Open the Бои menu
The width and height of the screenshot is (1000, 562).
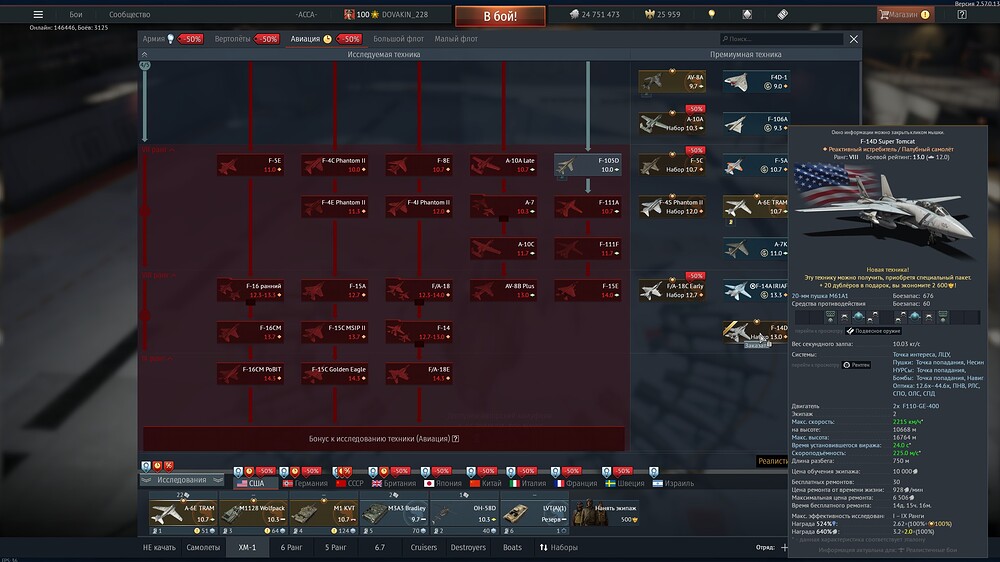click(76, 14)
